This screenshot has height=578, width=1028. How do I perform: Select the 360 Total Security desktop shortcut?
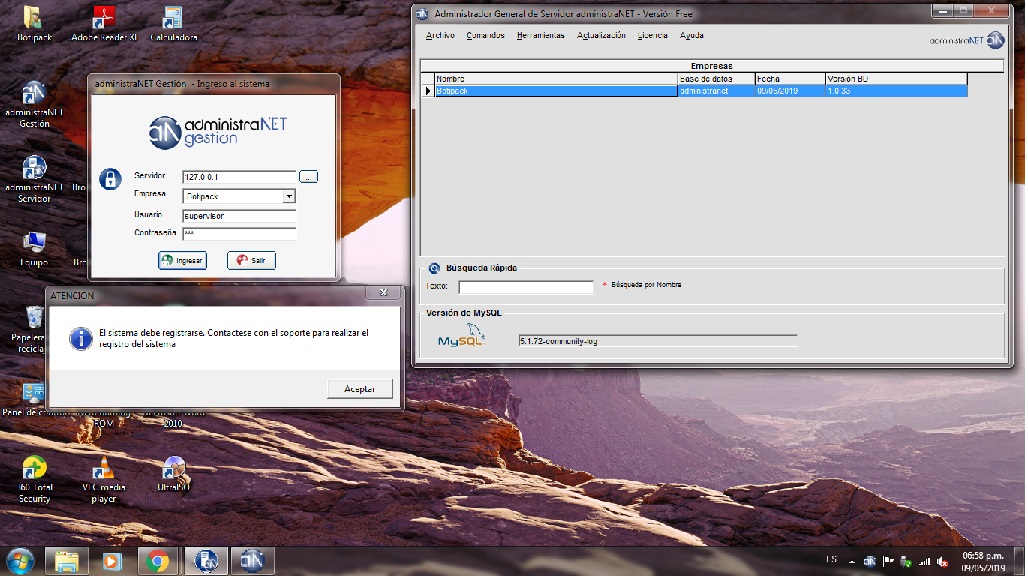(x=34, y=480)
